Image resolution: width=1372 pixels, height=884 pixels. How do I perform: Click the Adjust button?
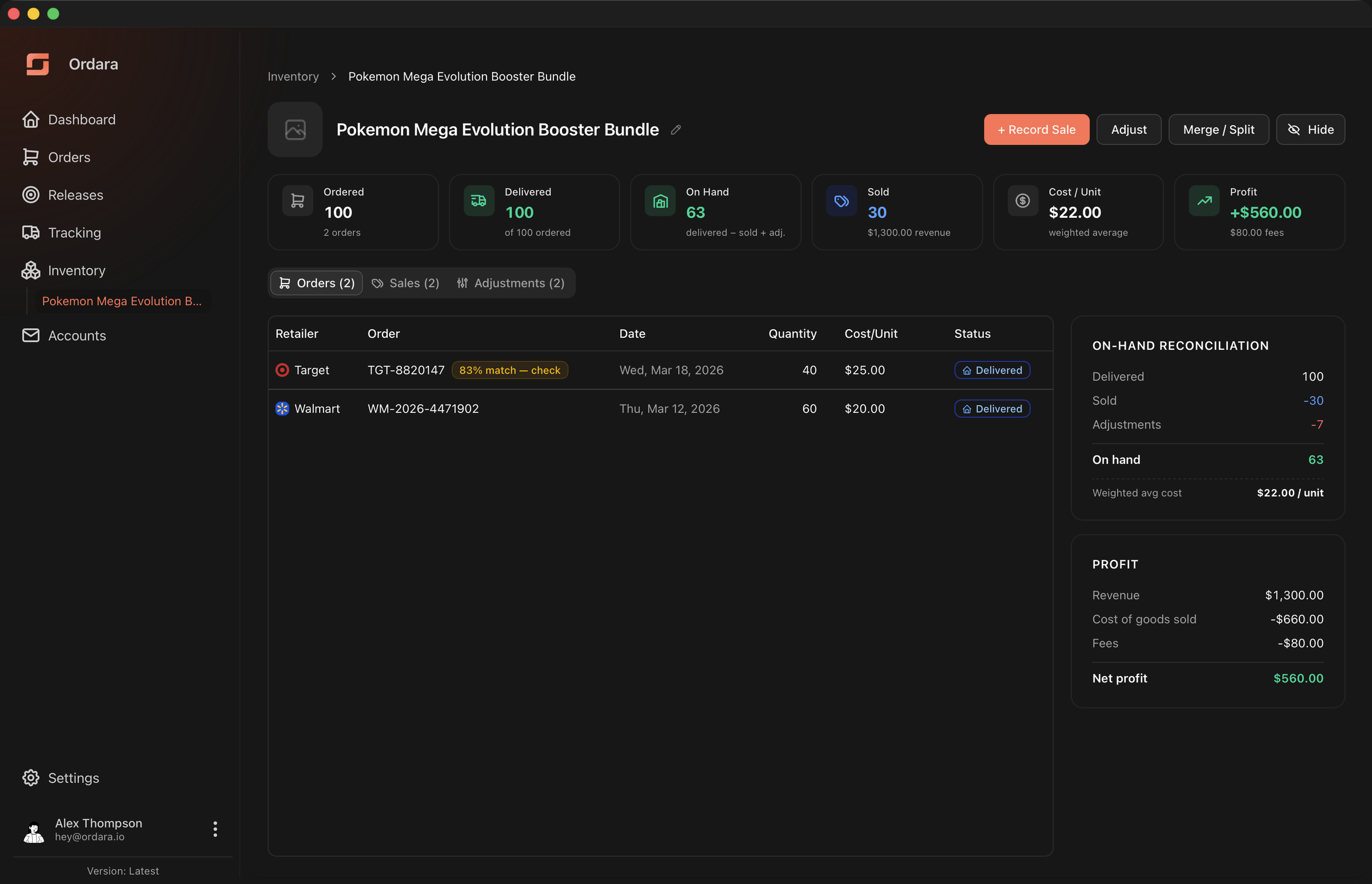click(1129, 130)
